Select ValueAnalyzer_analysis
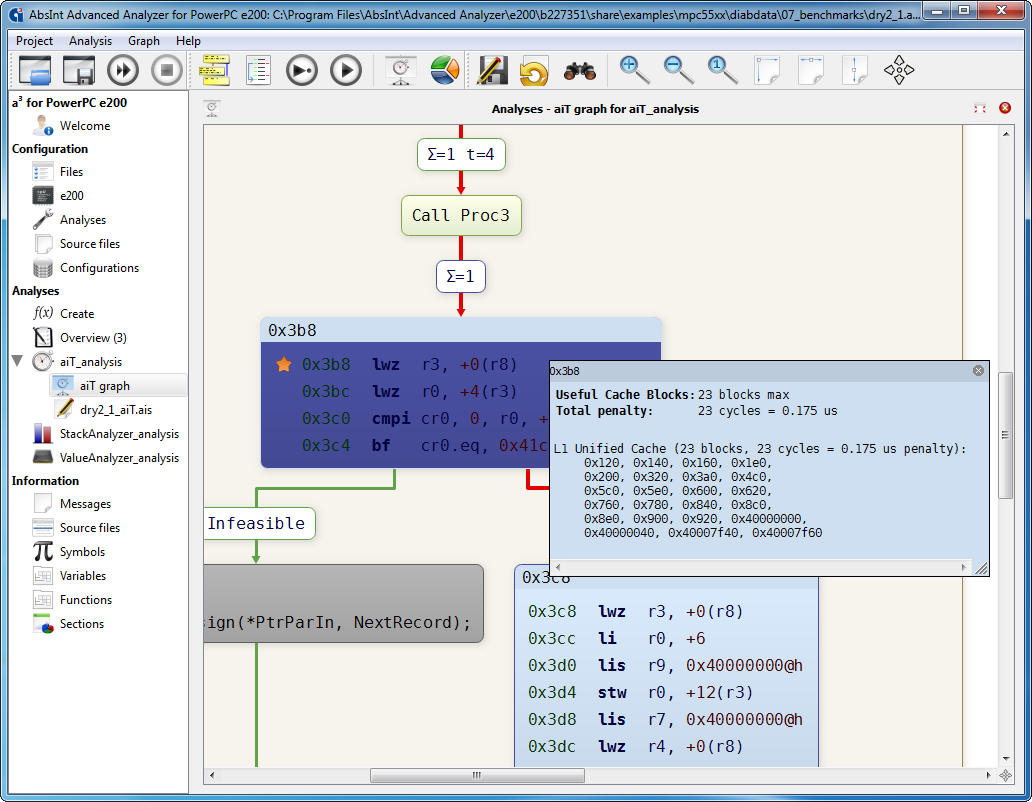The height and width of the screenshot is (802, 1032). point(119,458)
